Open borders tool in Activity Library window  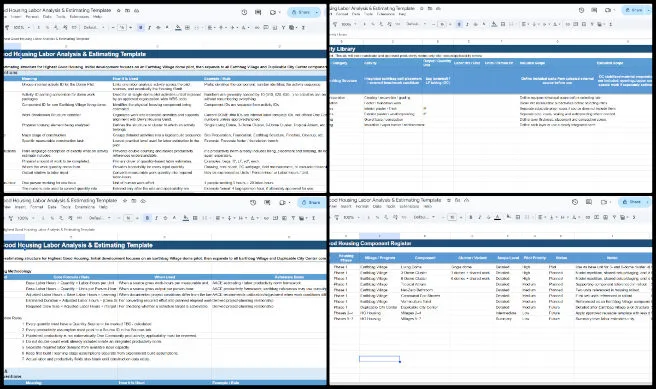(x=503, y=24)
